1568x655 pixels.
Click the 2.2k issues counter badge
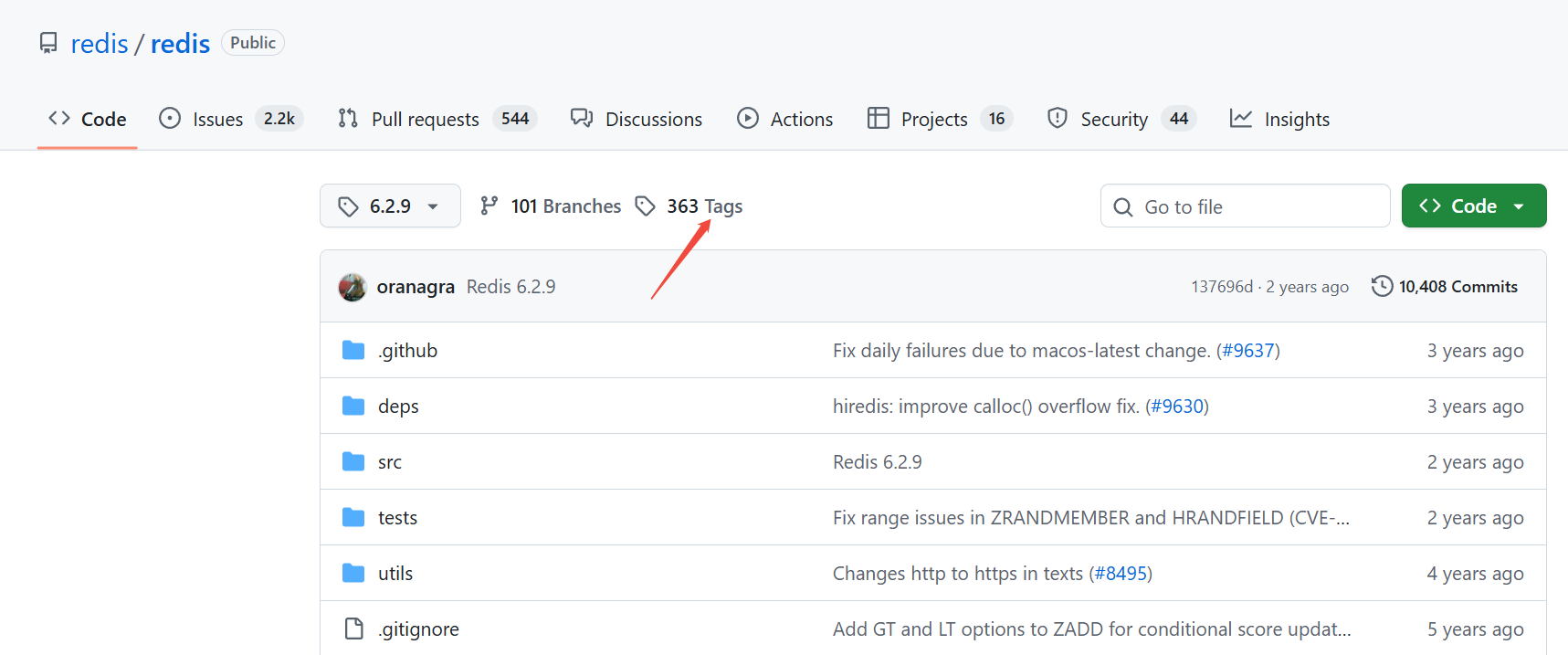[x=279, y=119]
